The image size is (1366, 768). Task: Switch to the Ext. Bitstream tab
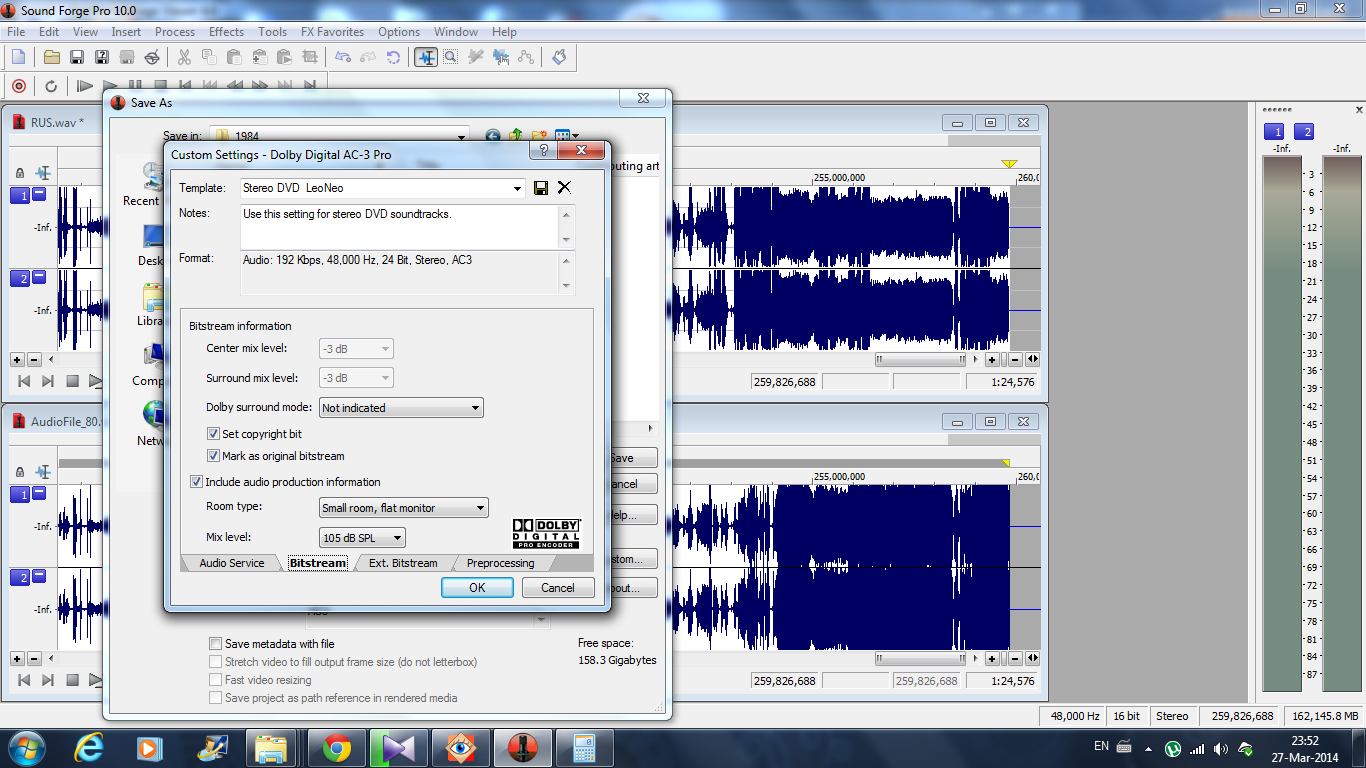[403, 563]
